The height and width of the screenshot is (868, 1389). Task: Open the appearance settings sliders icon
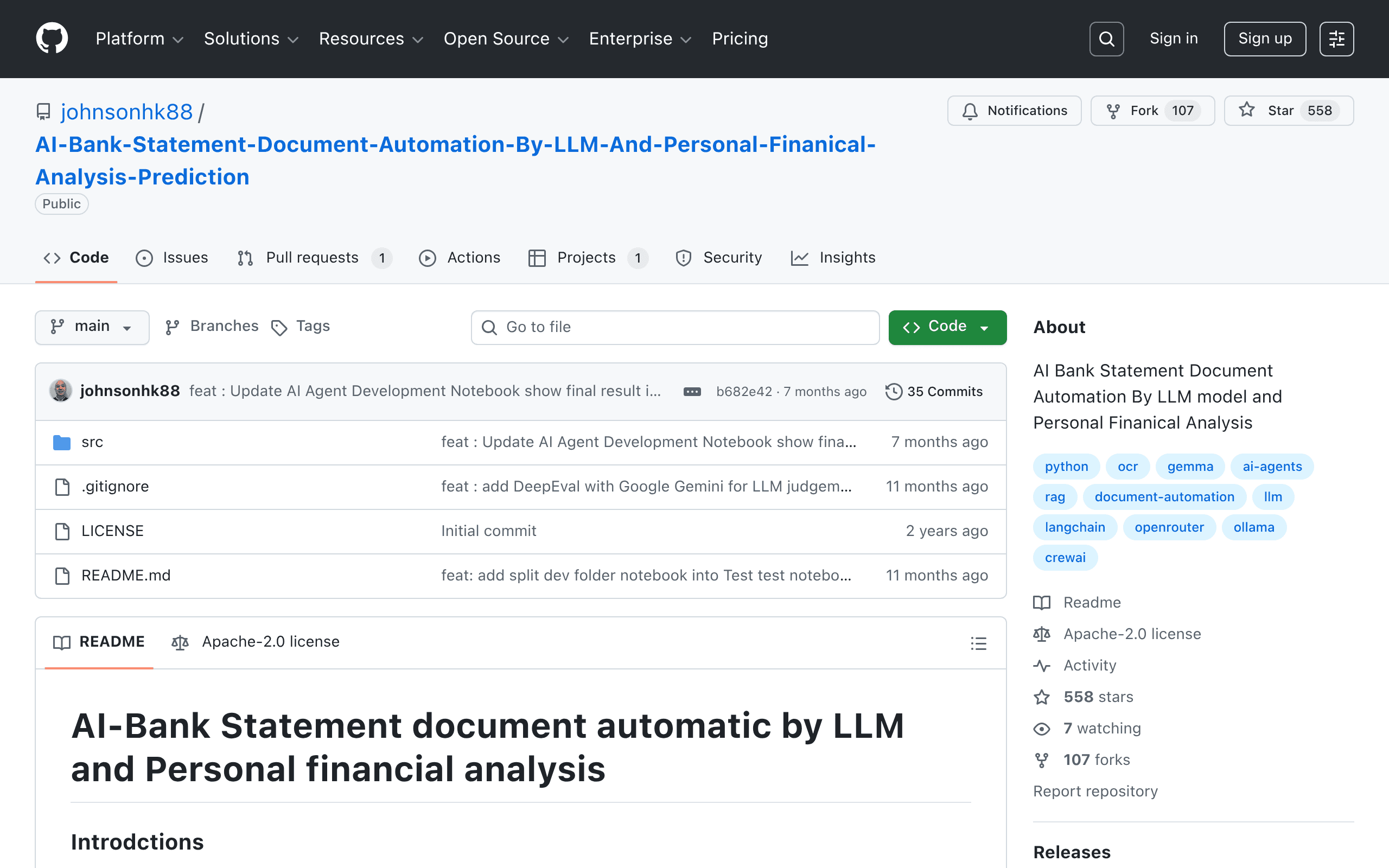[1336, 39]
